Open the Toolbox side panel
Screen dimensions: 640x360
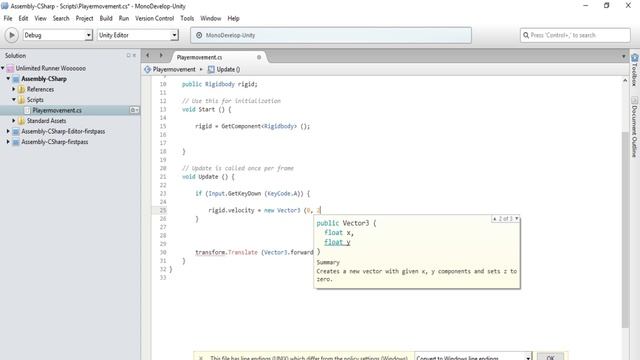(x=635, y=69)
